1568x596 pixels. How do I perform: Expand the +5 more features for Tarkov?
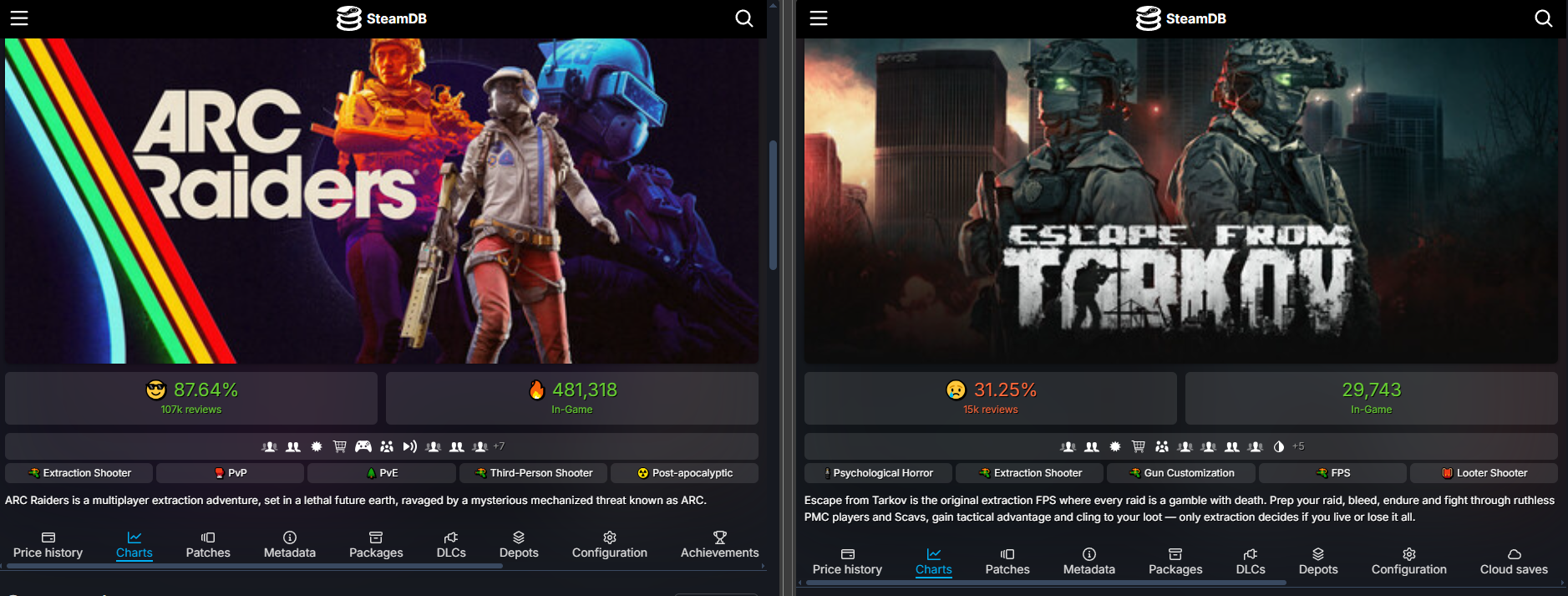1298,446
